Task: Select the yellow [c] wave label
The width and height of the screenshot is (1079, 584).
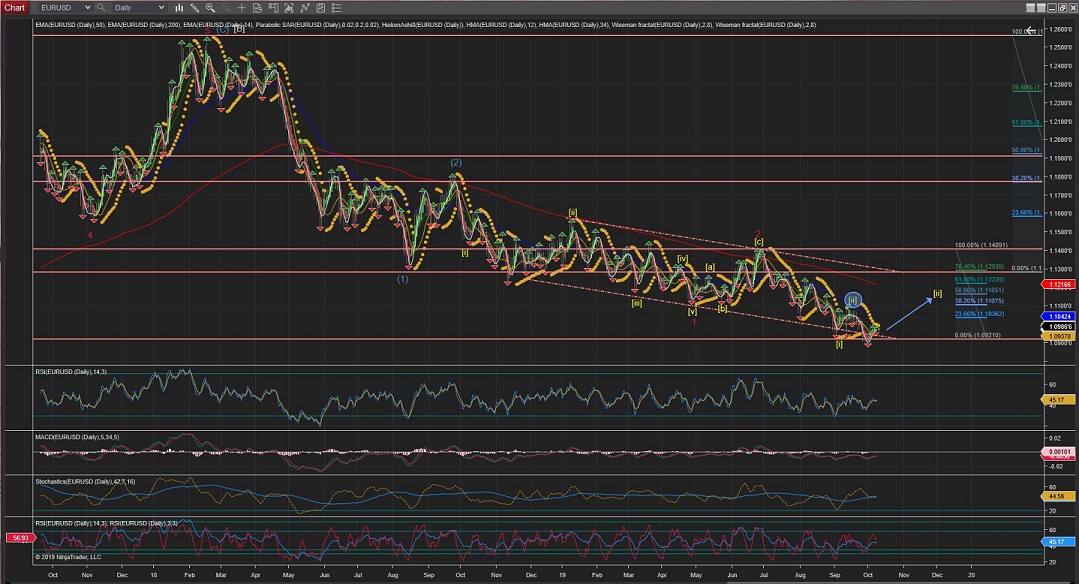Action: point(758,241)
